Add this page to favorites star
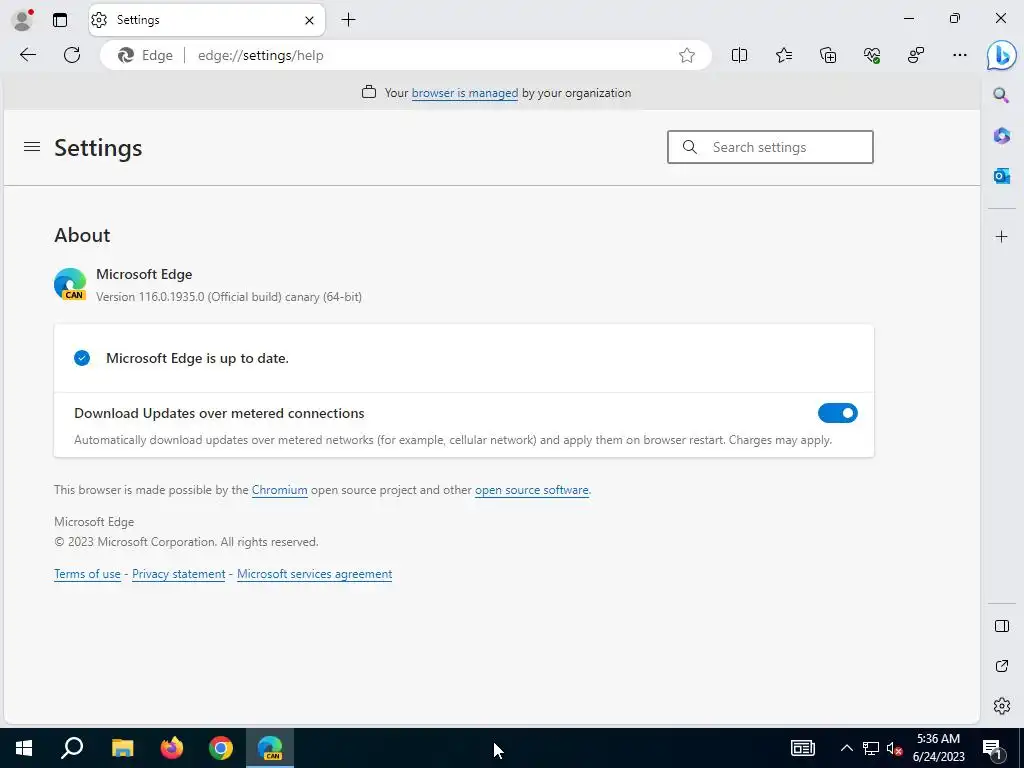Image resolution: width=1024 pixels, height=768 pixels. [686, 56]
